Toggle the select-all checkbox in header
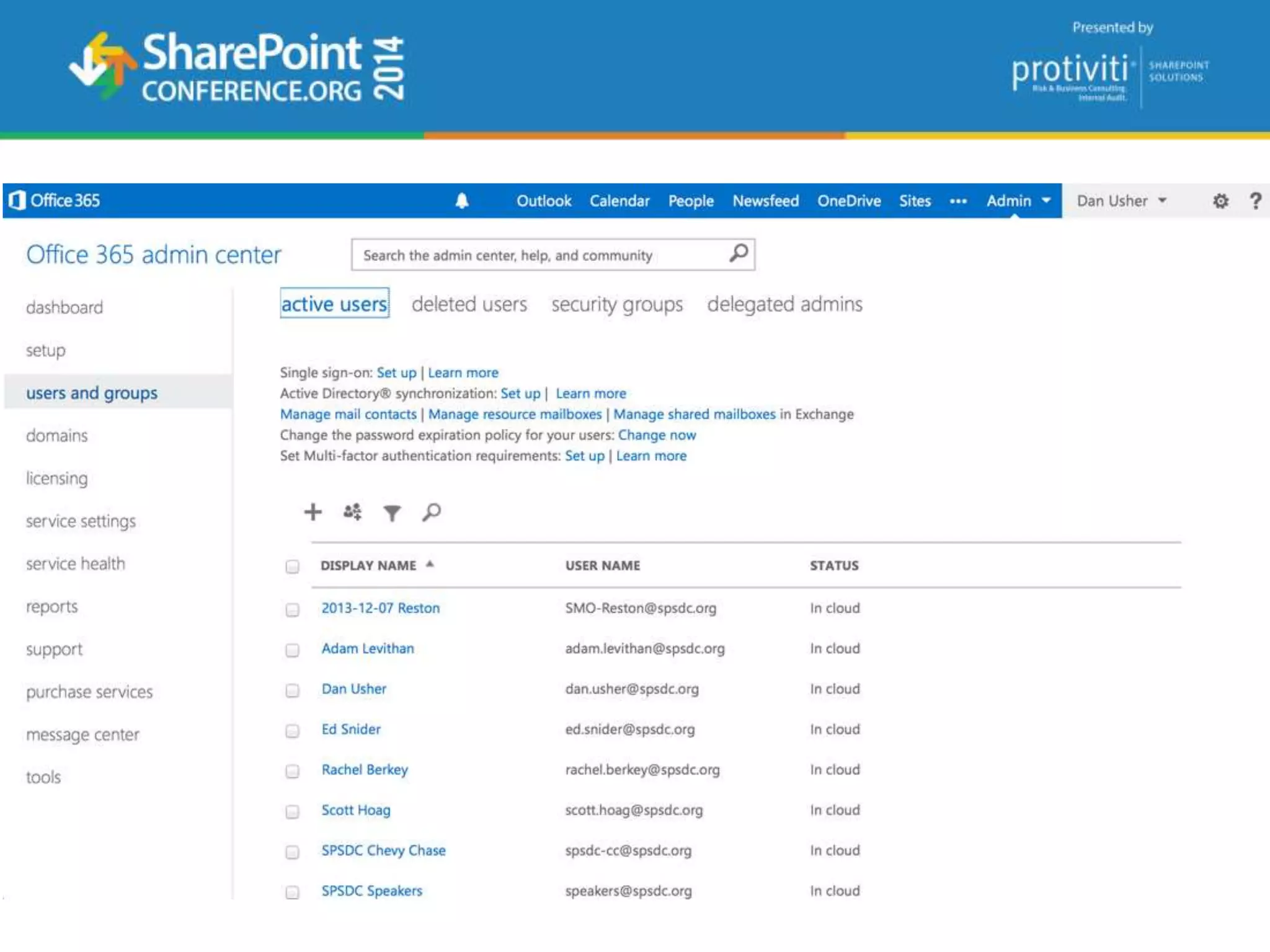The height and width of the screenshot is (952, 1270). tap(292, 566)
